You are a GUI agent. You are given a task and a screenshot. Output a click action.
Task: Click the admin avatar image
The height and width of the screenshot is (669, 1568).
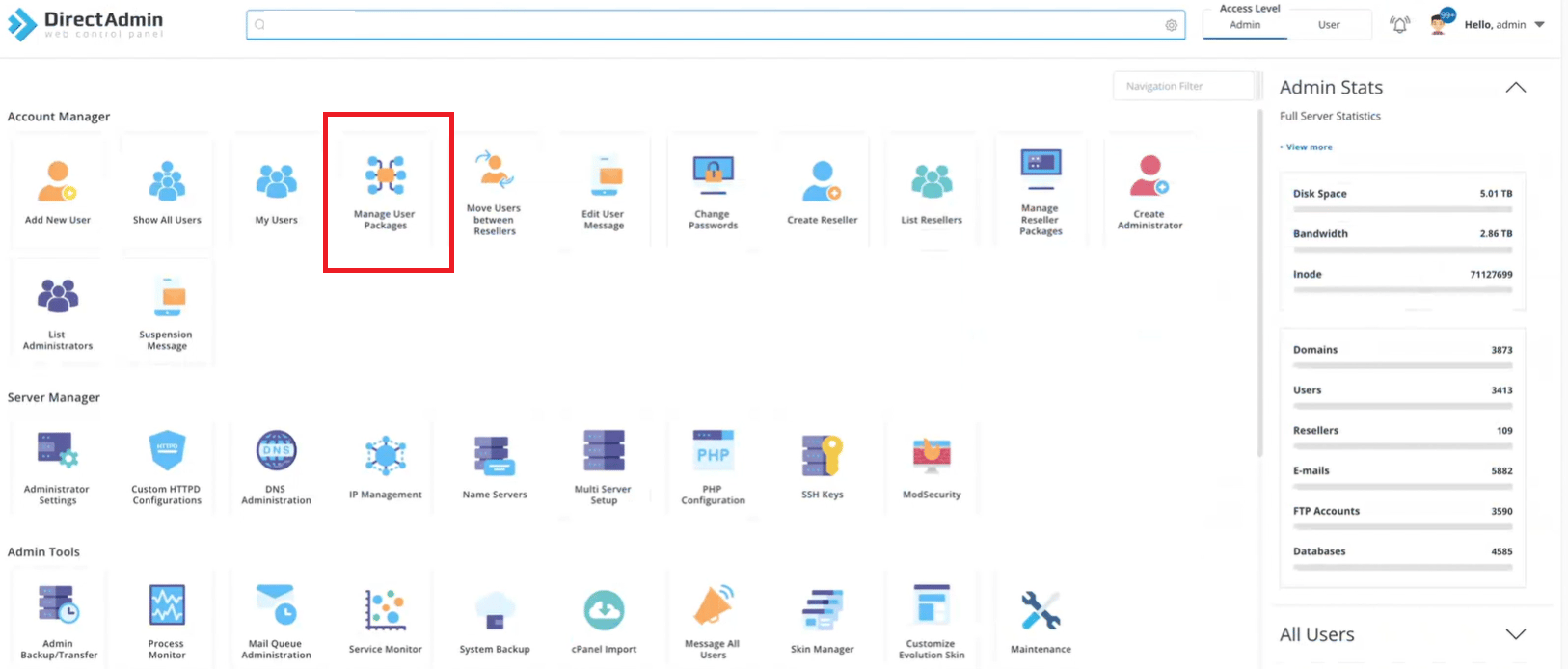click(1439, 23)
